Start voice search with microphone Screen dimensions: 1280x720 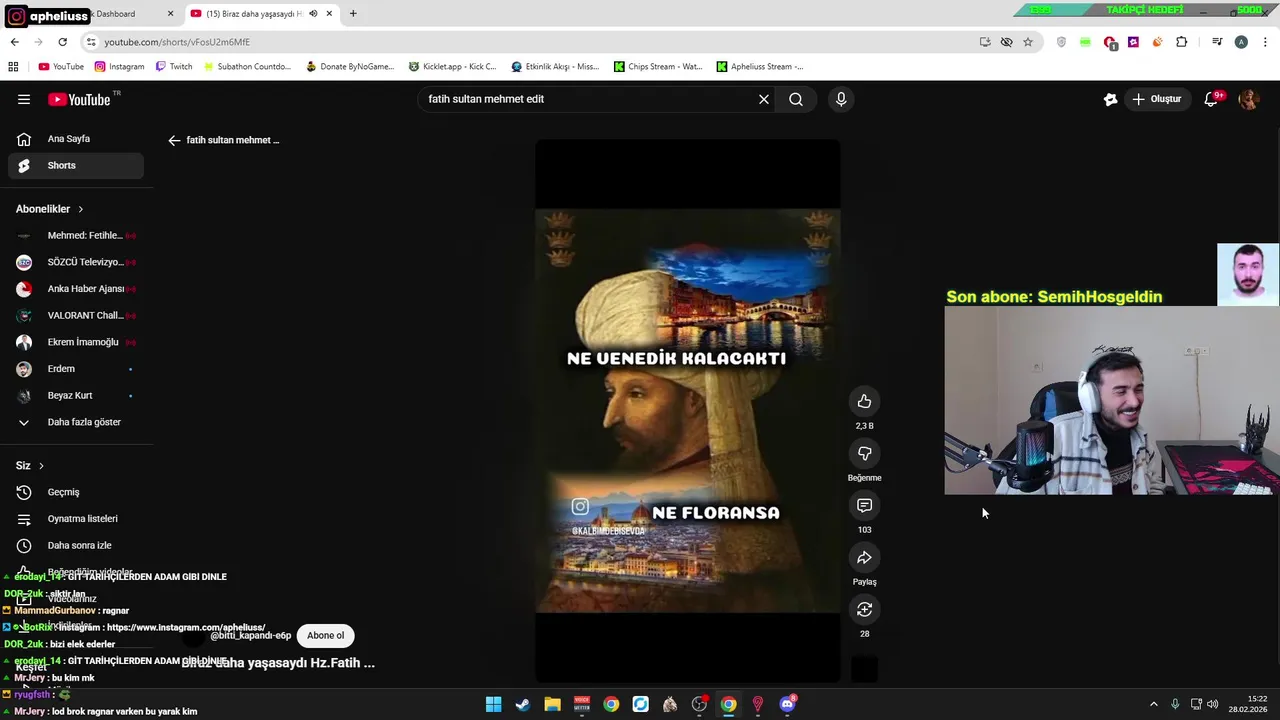coord(841,99)
